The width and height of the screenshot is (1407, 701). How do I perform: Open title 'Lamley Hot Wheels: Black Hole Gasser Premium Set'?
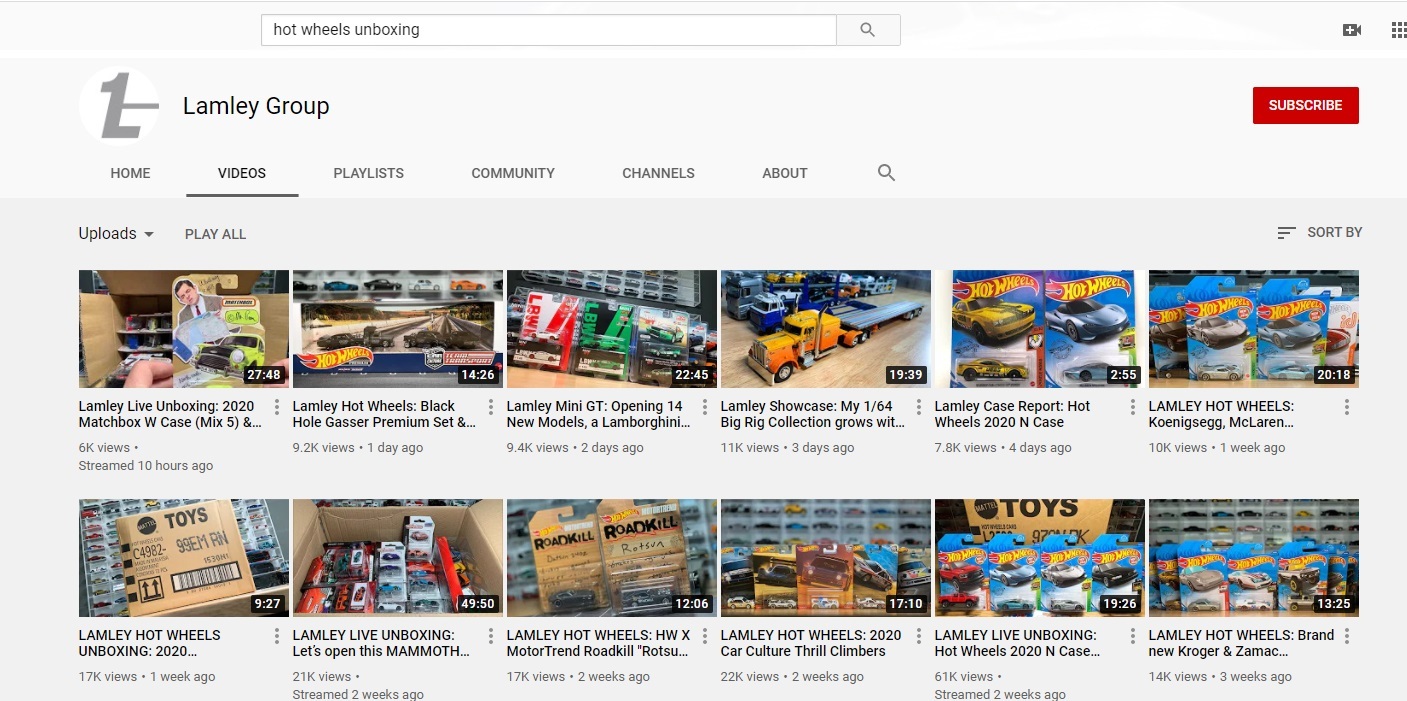pyautogui.click(x=384, y=414)
